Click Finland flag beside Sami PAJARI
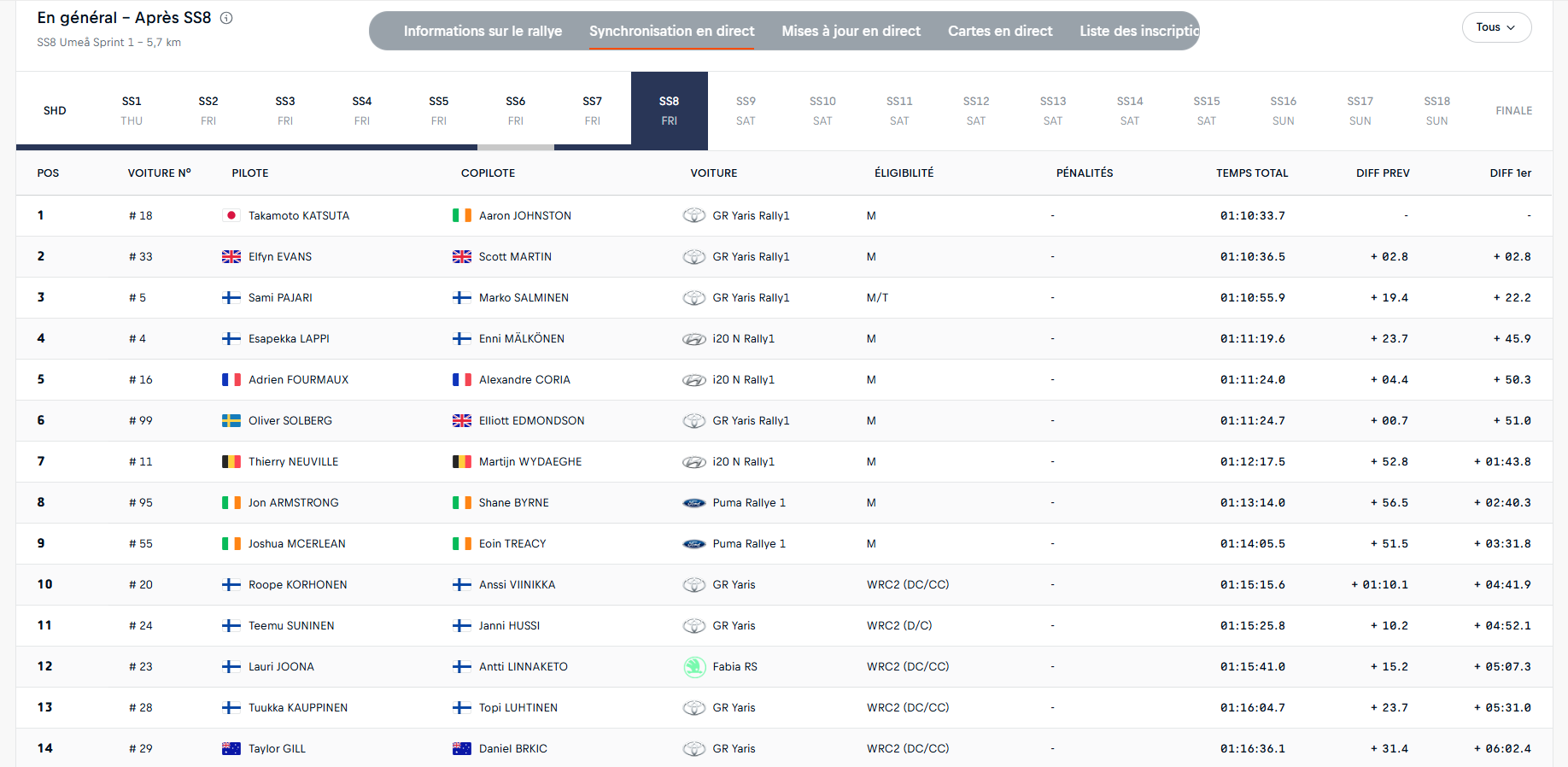Screen dimensions: 1568x767 (231, 297)
